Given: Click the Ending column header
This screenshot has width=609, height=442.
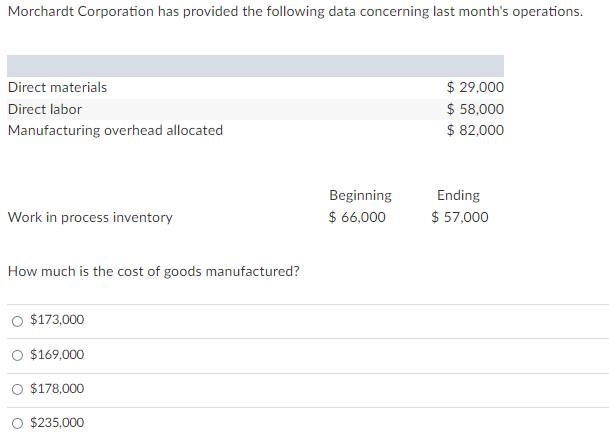Looking at the screenshot, I should click(458, 195).
